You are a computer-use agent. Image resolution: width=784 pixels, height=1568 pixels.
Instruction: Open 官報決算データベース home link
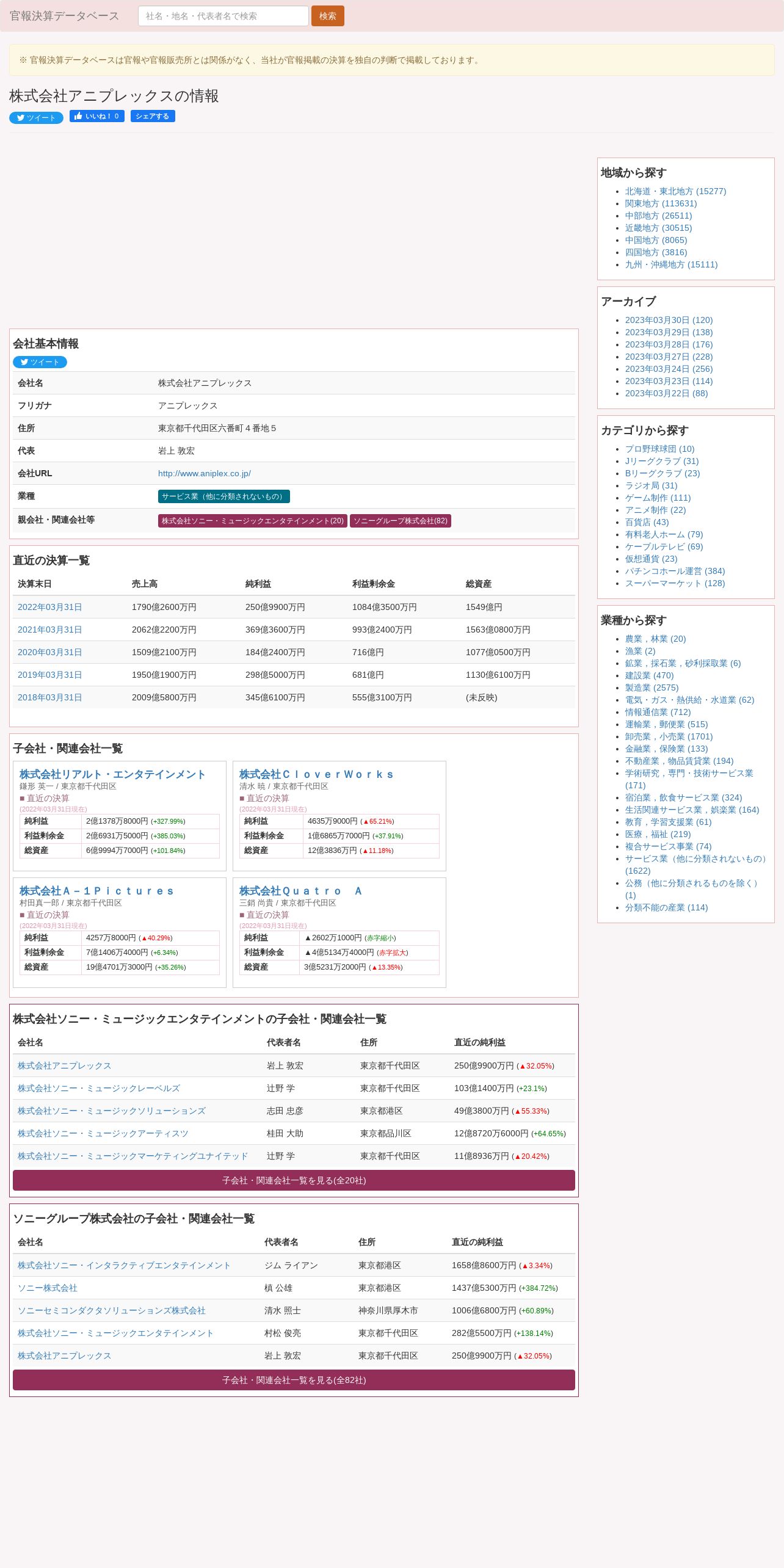64,16
